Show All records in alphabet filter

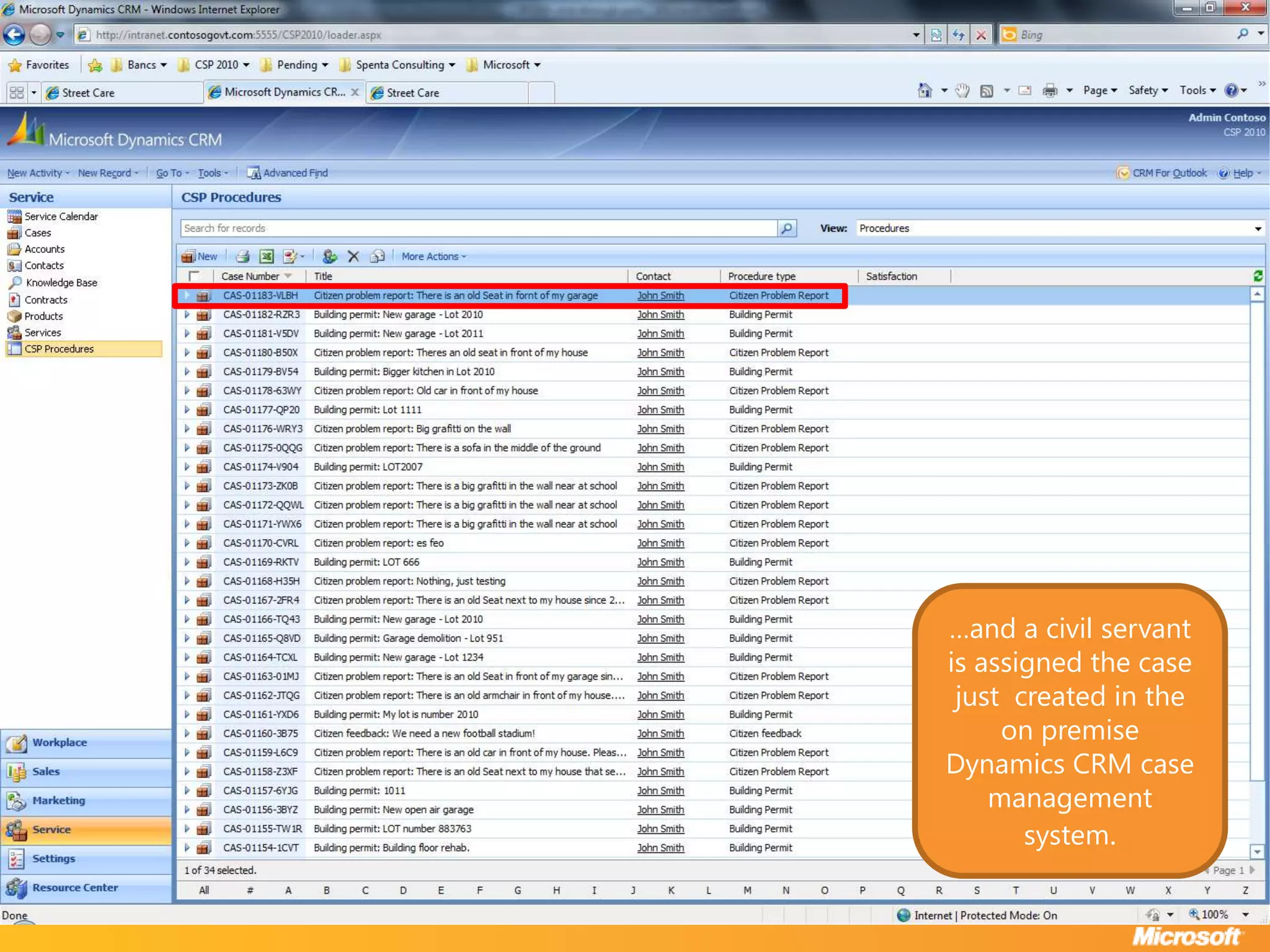tap(203, 891)
